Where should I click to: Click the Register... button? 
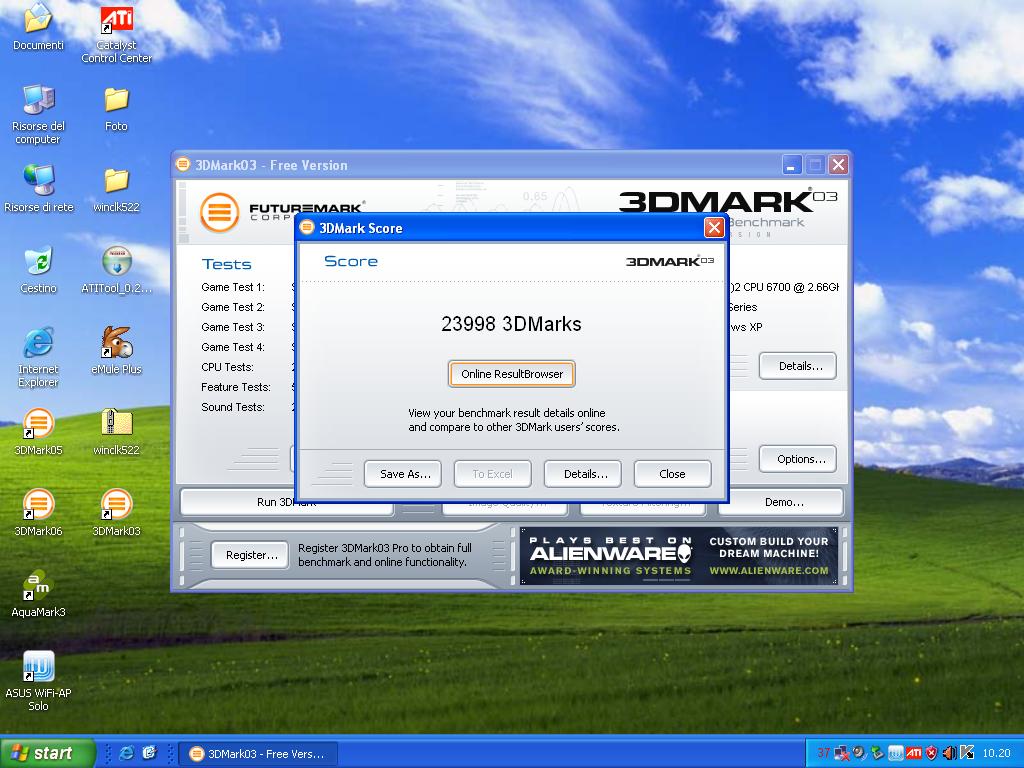pos(251,555)
